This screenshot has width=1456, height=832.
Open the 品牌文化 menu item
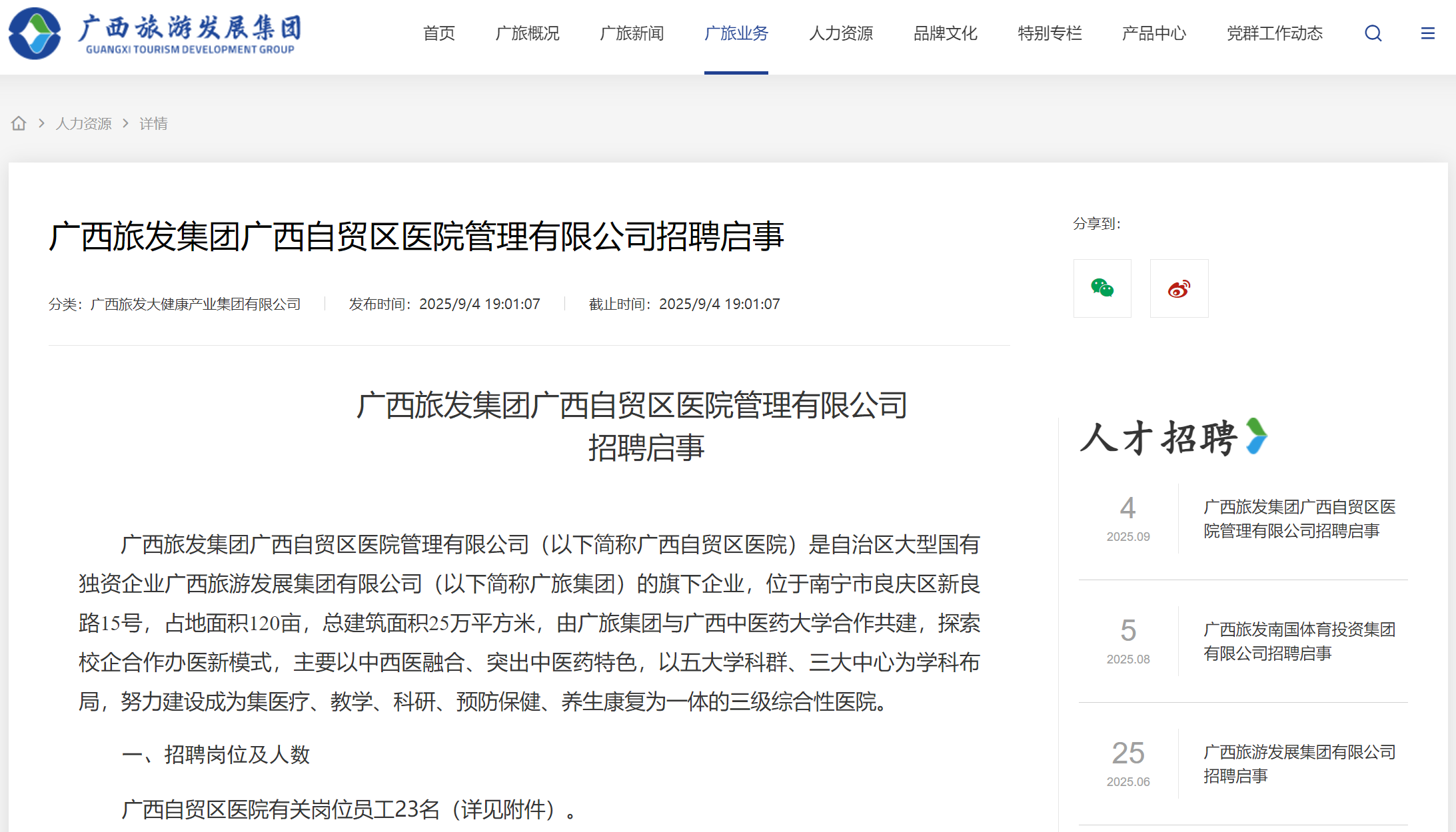945,33
